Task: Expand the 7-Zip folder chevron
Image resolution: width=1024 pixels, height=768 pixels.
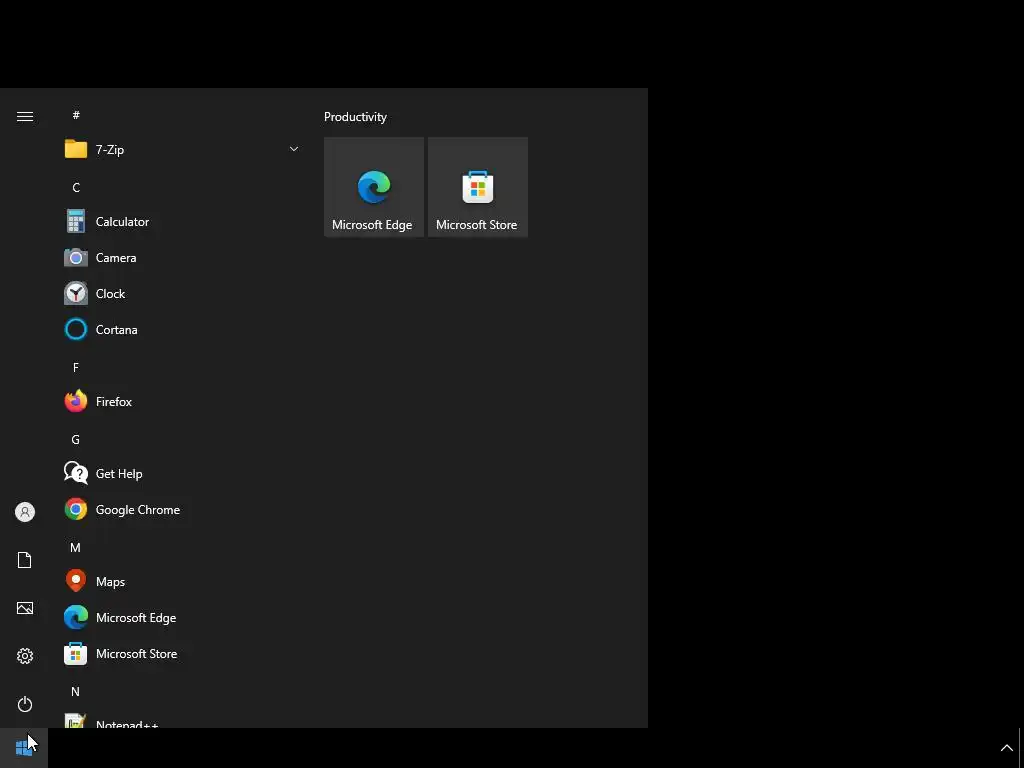Action: click(x=294, y=150)
